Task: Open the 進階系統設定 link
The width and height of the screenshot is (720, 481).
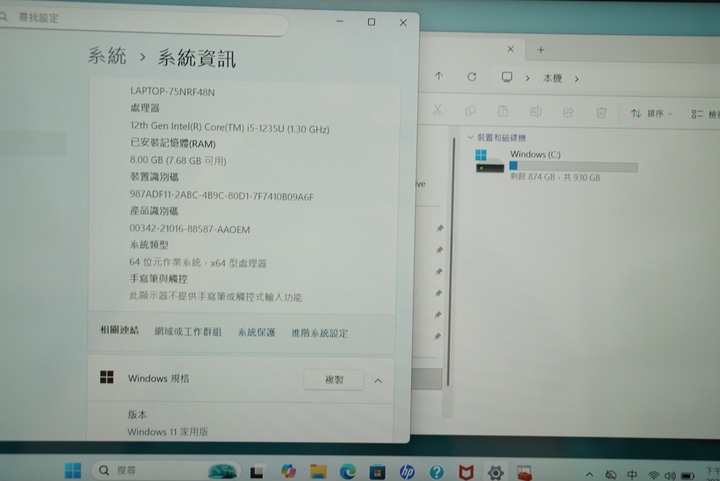Action: pyautogui.click(x=319, y=332)
